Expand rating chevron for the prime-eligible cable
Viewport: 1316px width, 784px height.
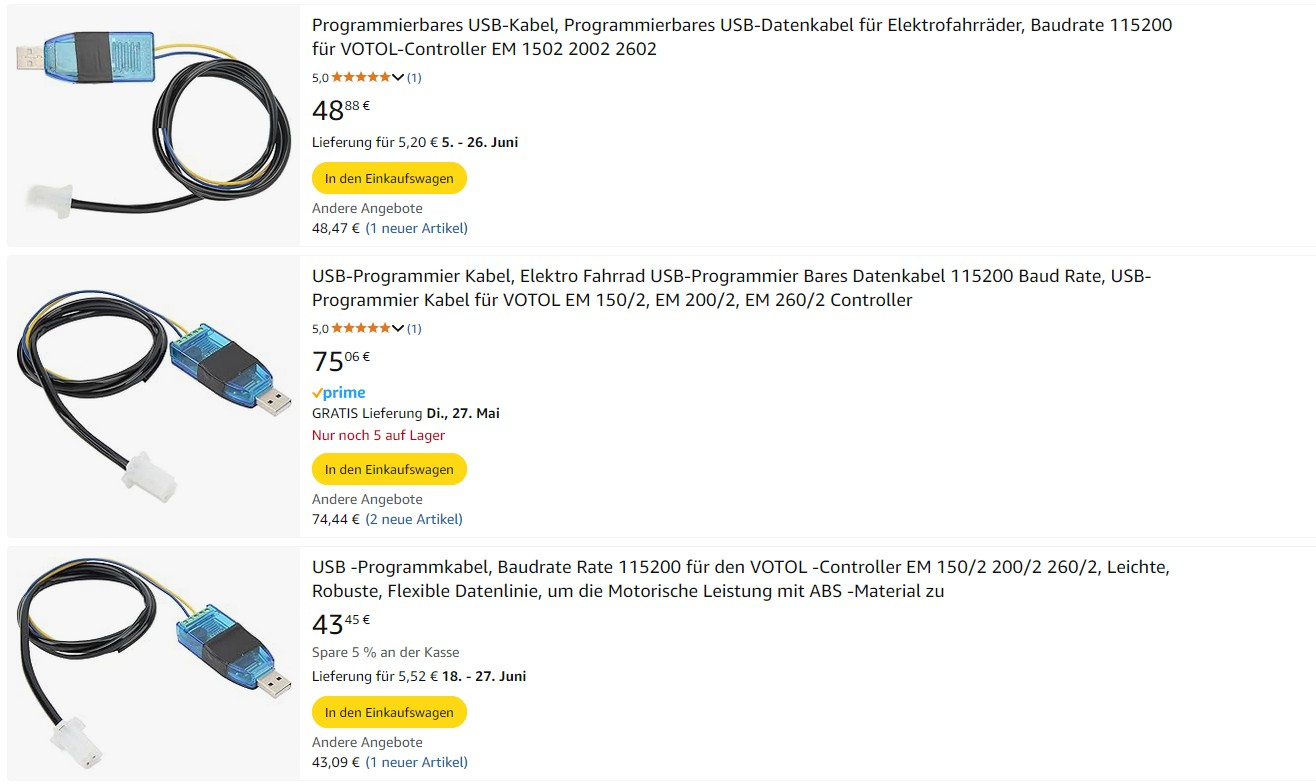pyautogui.click(x=398, y=328)
